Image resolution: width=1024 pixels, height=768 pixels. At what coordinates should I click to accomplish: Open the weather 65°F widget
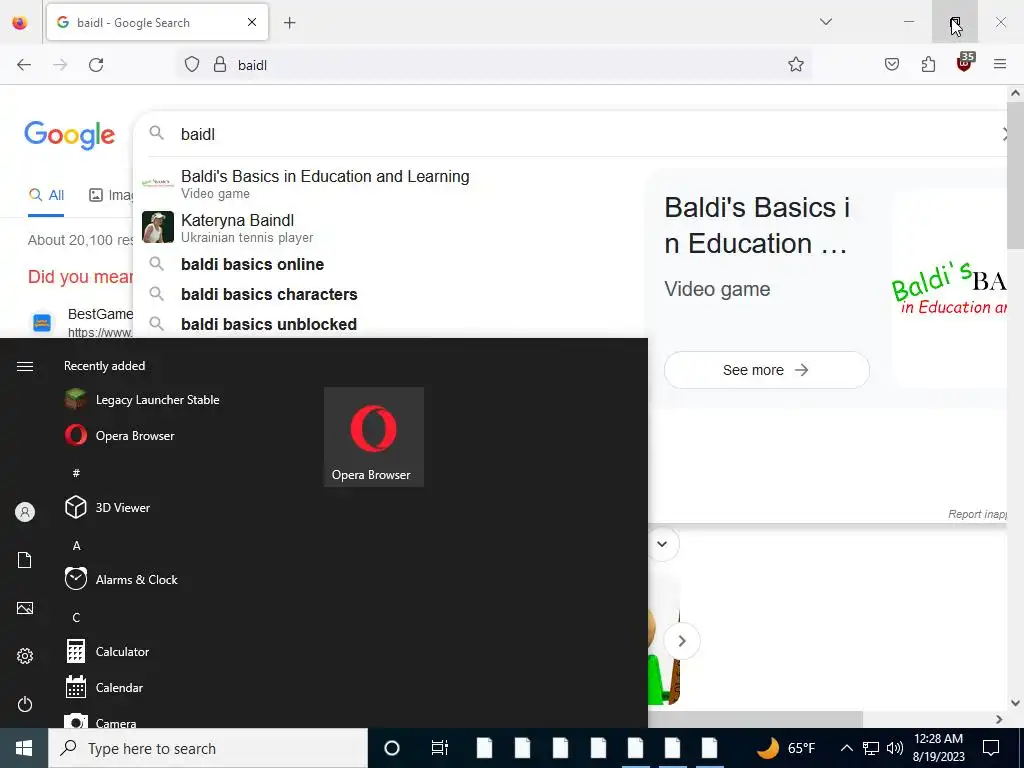pyautogui.click(x=786, y=748)
